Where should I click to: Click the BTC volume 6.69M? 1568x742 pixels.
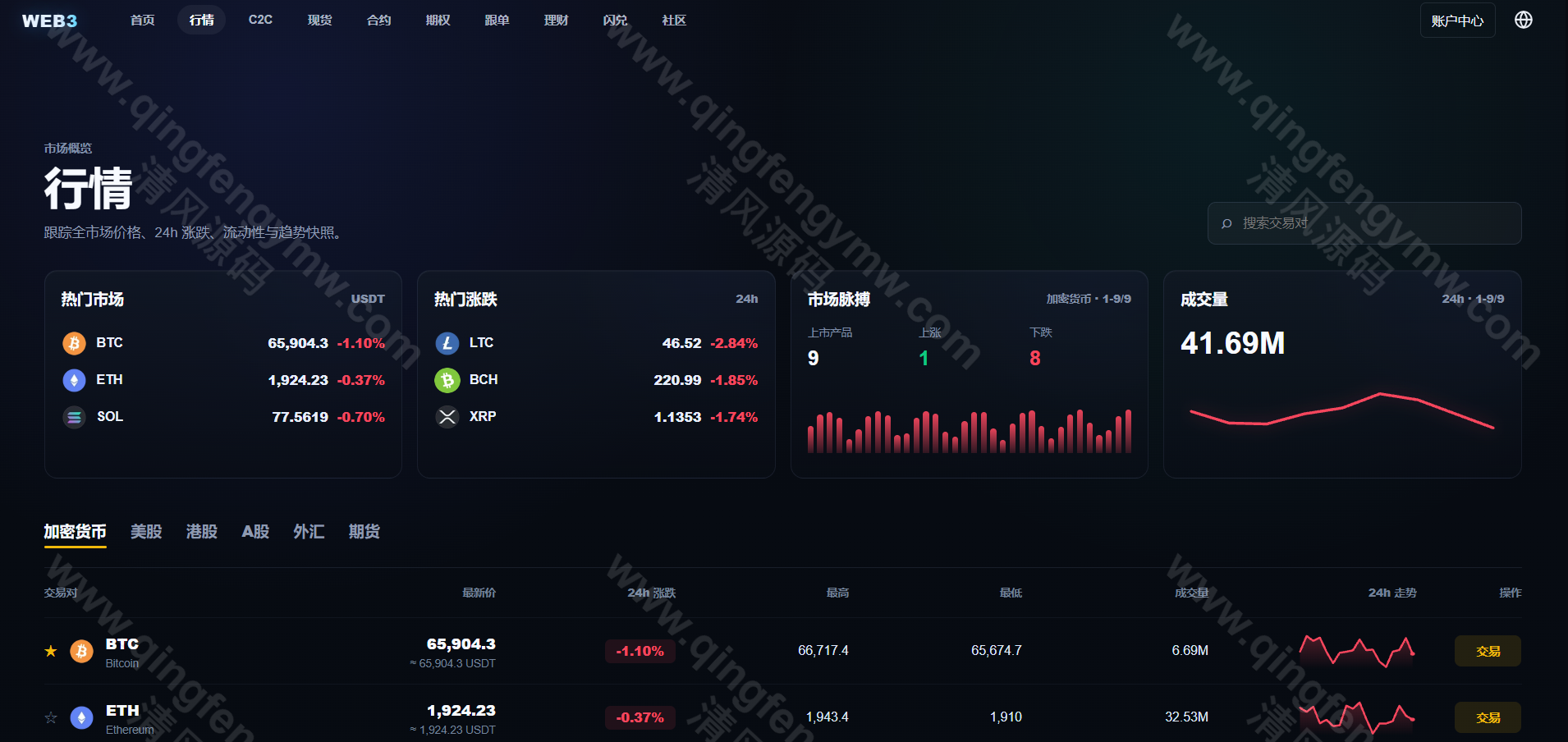point(1190,651)
